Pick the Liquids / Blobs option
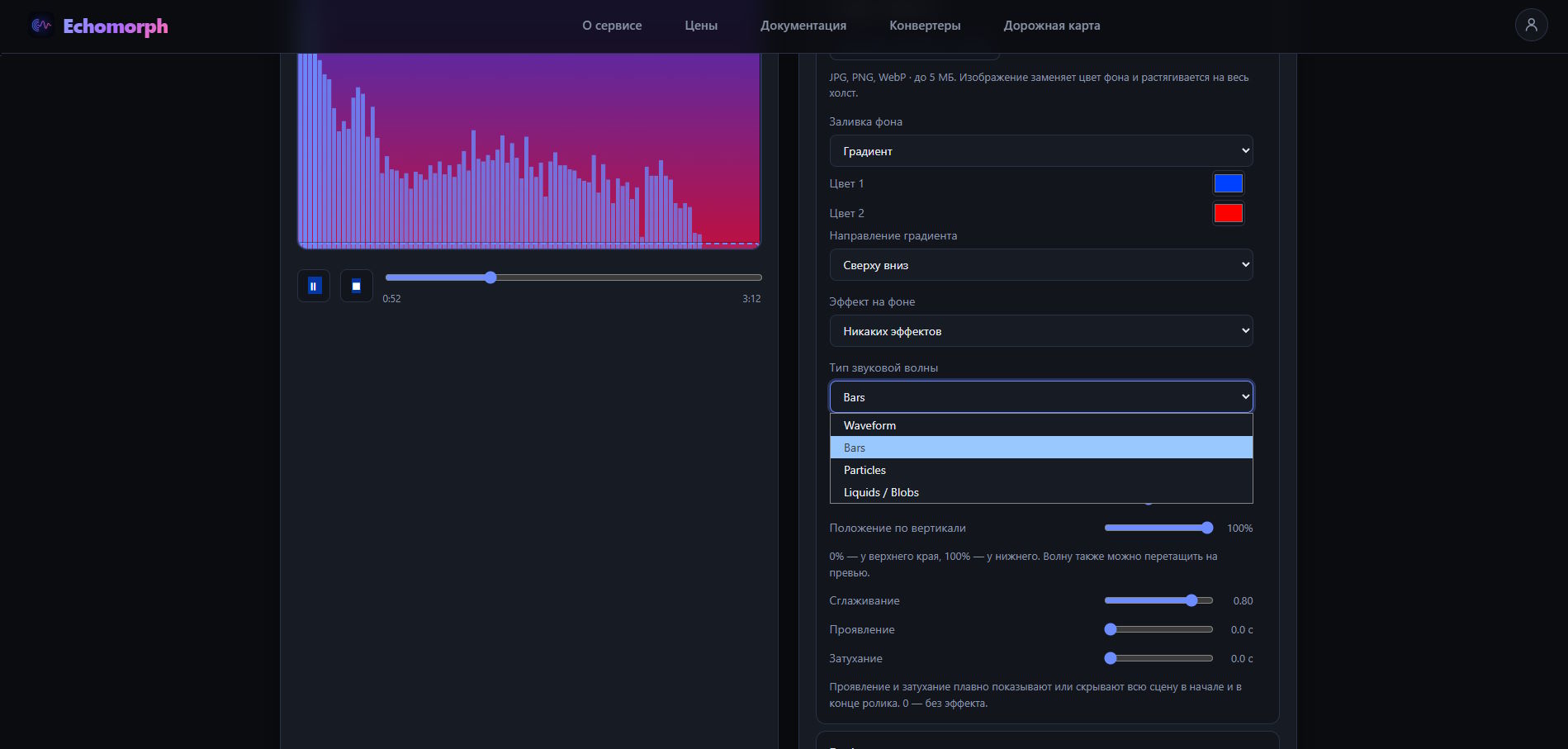The image size is (1568, 749). pos(1041,492)
